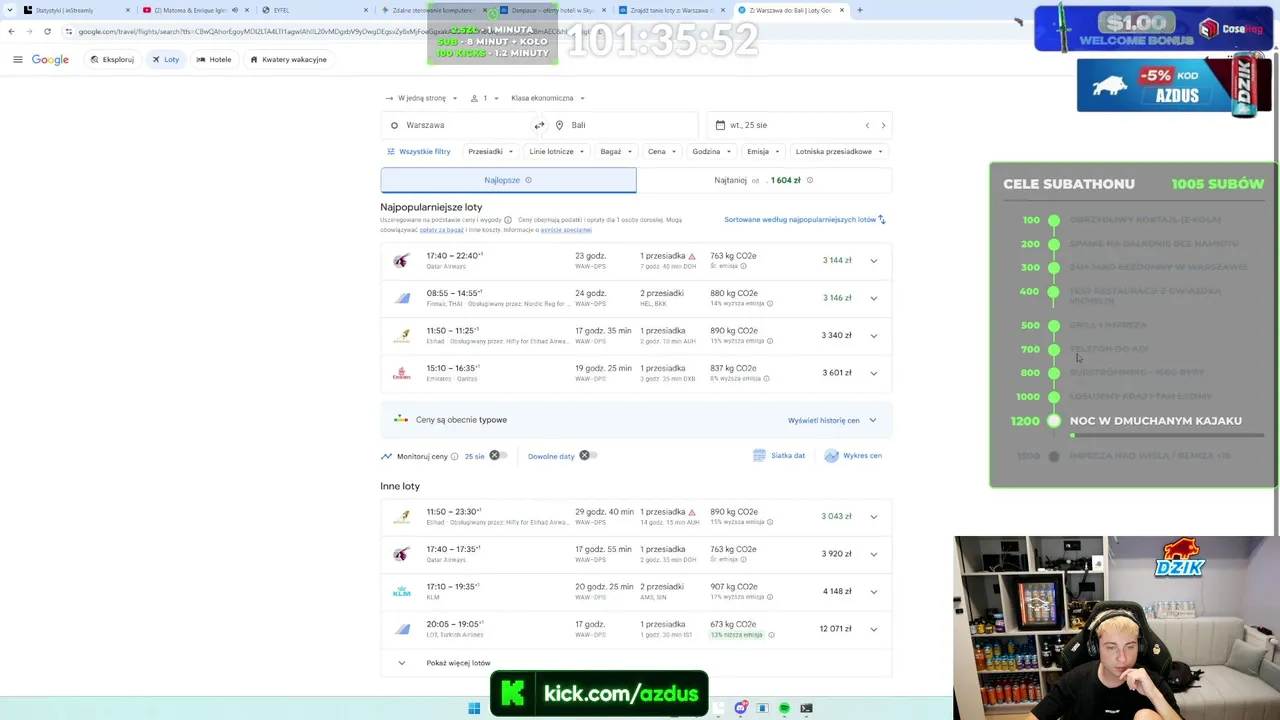Expand the 12 071 zł LOT flight details
Viewport: 1280px width, 720px height.
coord(873,629)
